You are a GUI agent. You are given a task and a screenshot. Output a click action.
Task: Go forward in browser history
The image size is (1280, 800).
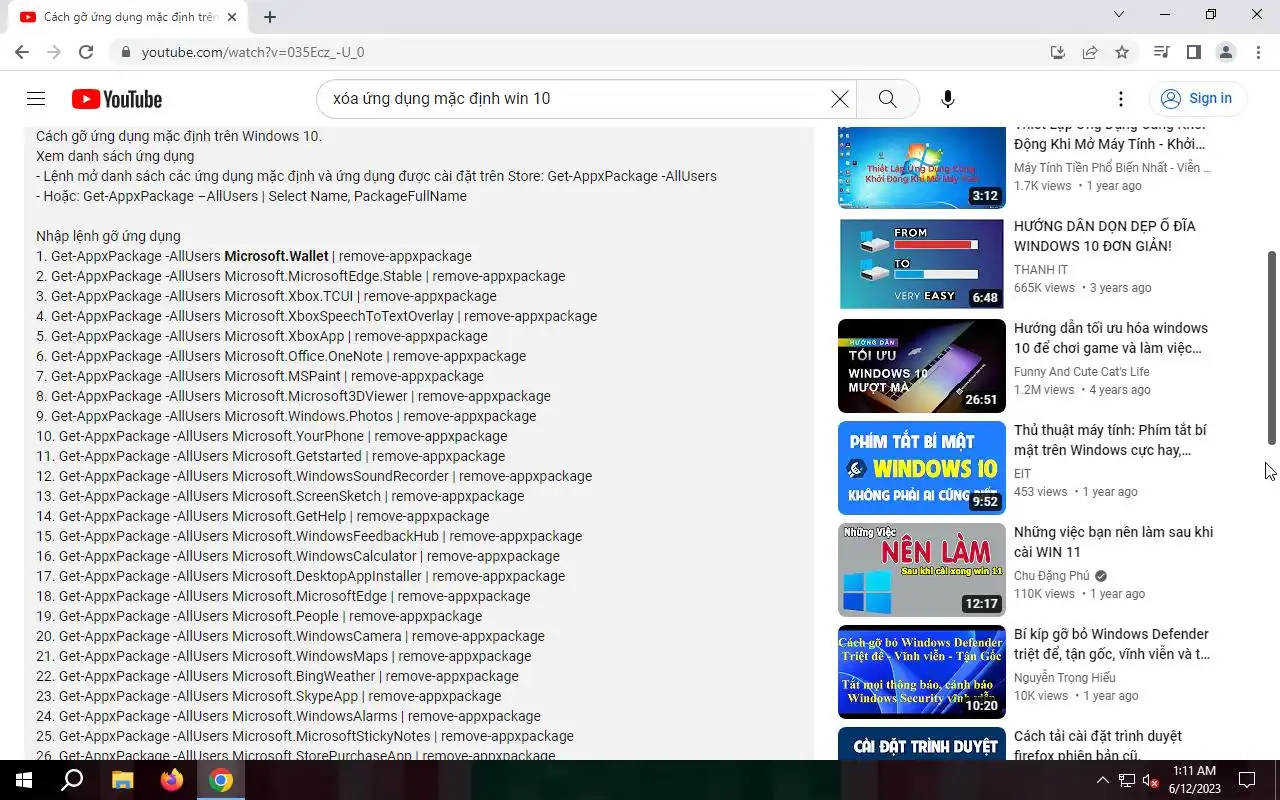point(54,52)
